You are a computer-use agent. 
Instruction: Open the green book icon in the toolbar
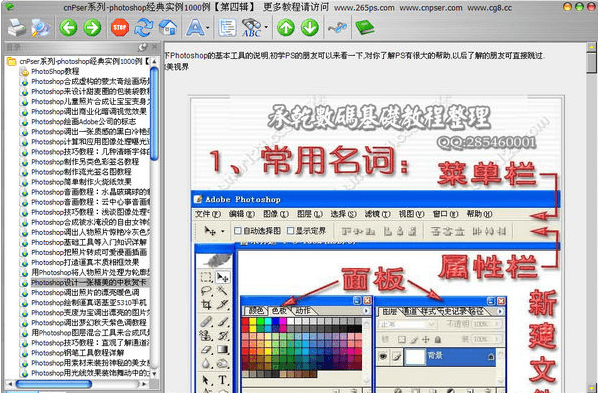(x=365, y=27)
